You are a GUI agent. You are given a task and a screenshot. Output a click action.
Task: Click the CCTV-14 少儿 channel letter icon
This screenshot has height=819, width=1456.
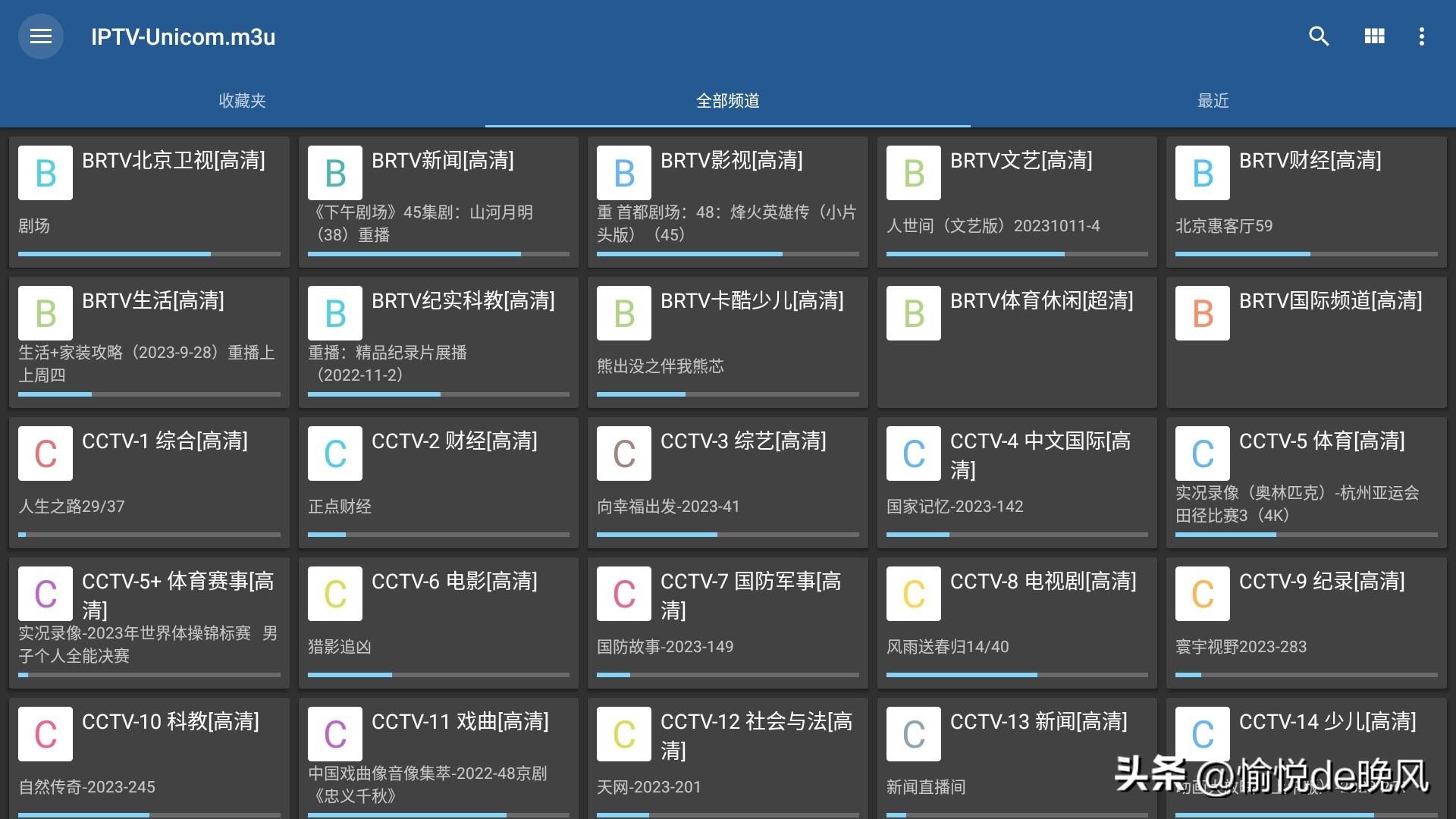(x=1203, y=734)
